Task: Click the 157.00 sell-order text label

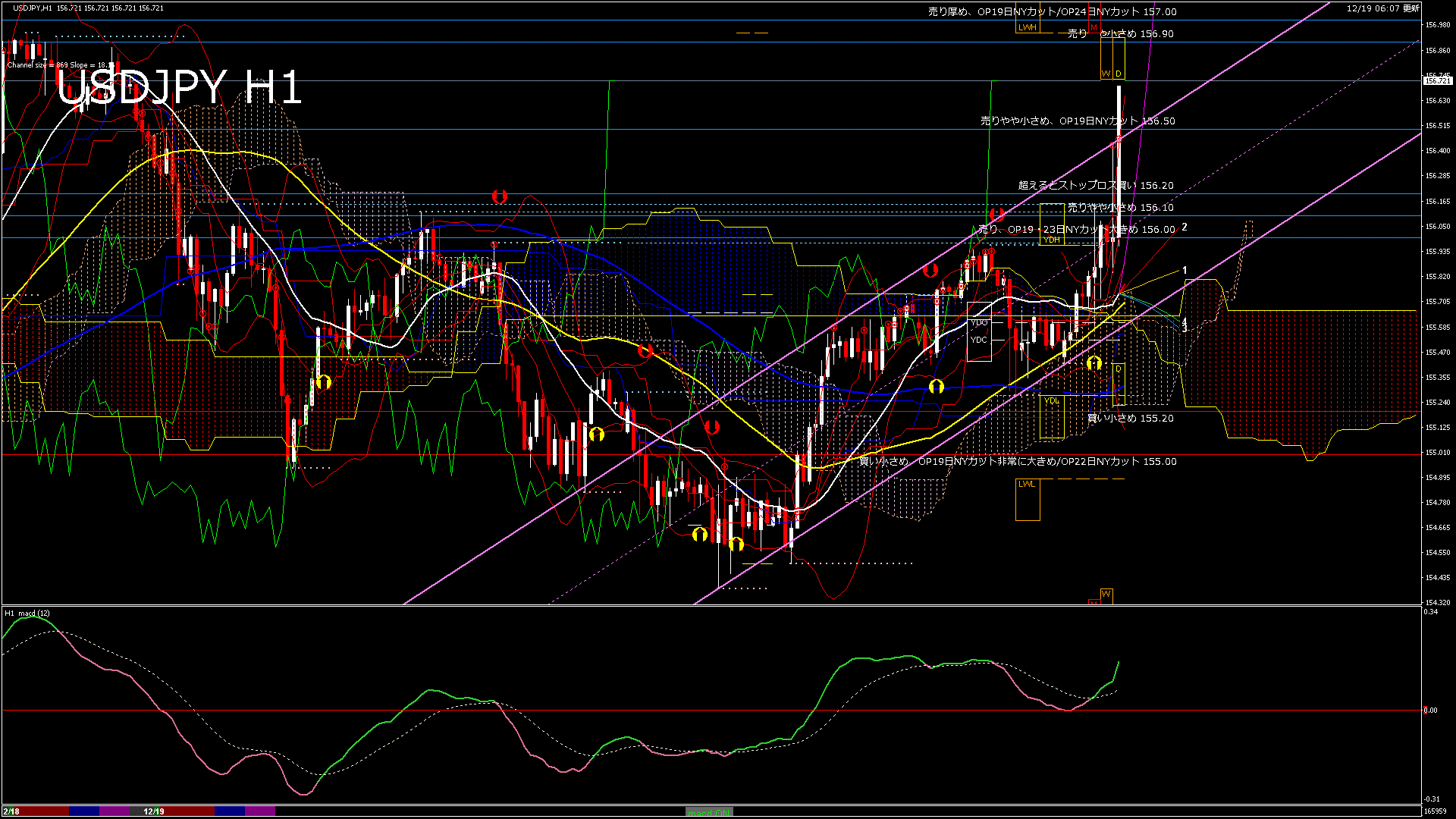Action: pos(1052,11)
